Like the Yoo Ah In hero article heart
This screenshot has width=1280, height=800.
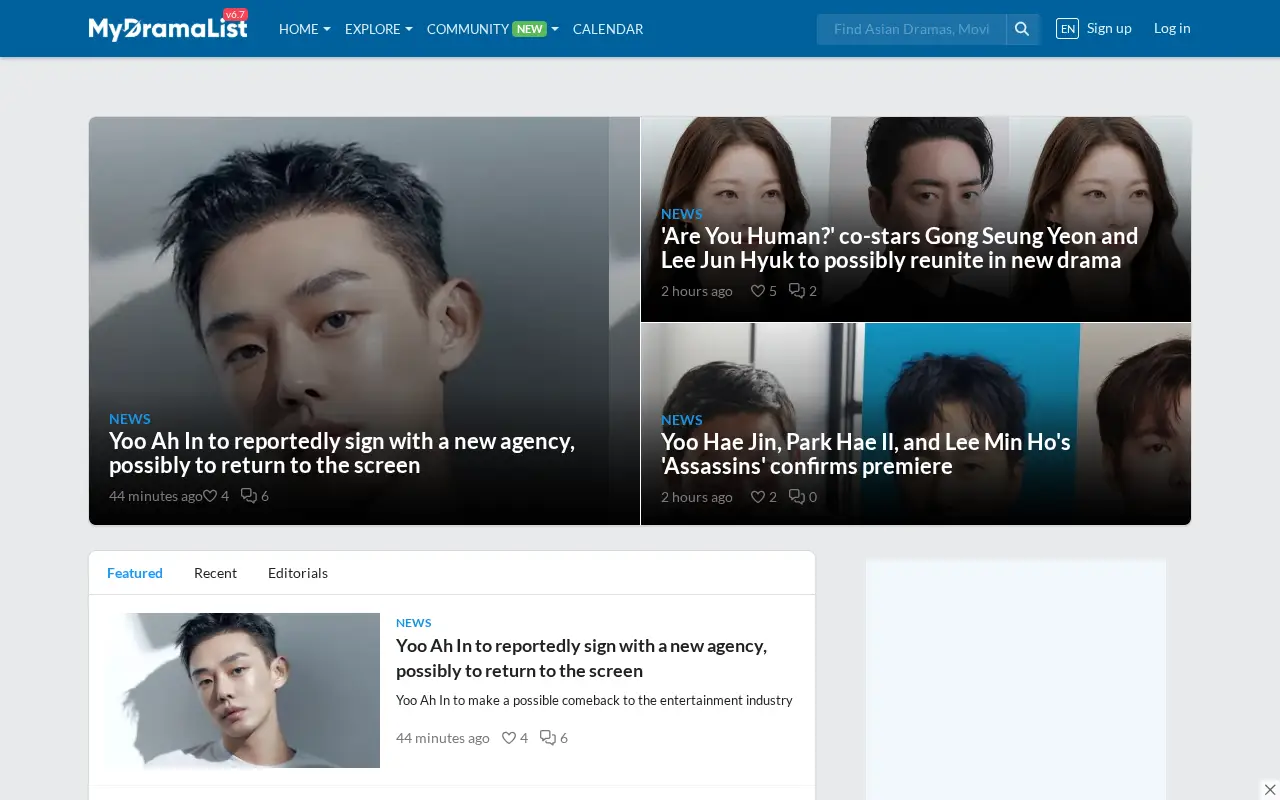point(210,496)
